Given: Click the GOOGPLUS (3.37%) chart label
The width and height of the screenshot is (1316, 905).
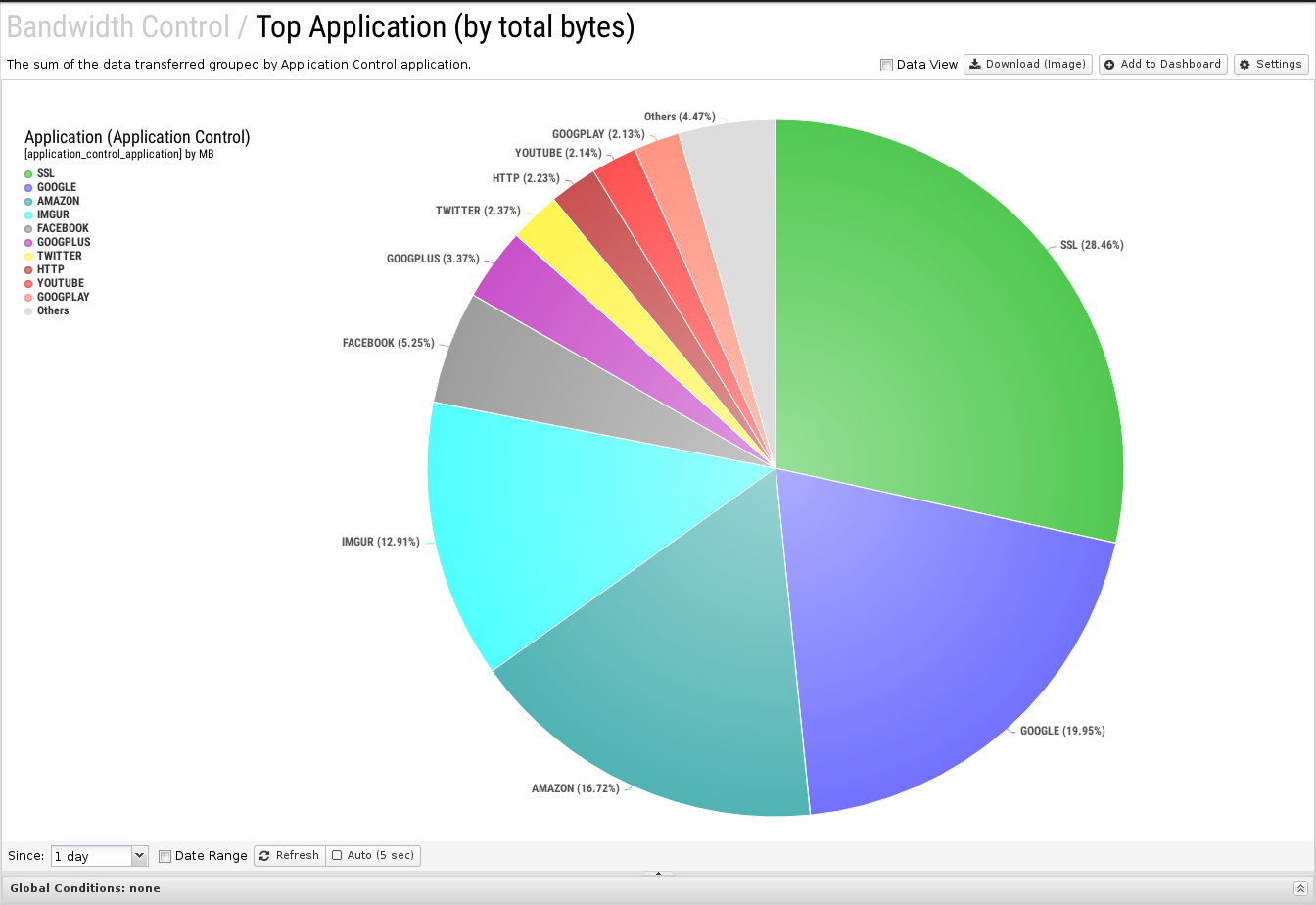Looking at the screenshot, I should click(x=433, y=260).
